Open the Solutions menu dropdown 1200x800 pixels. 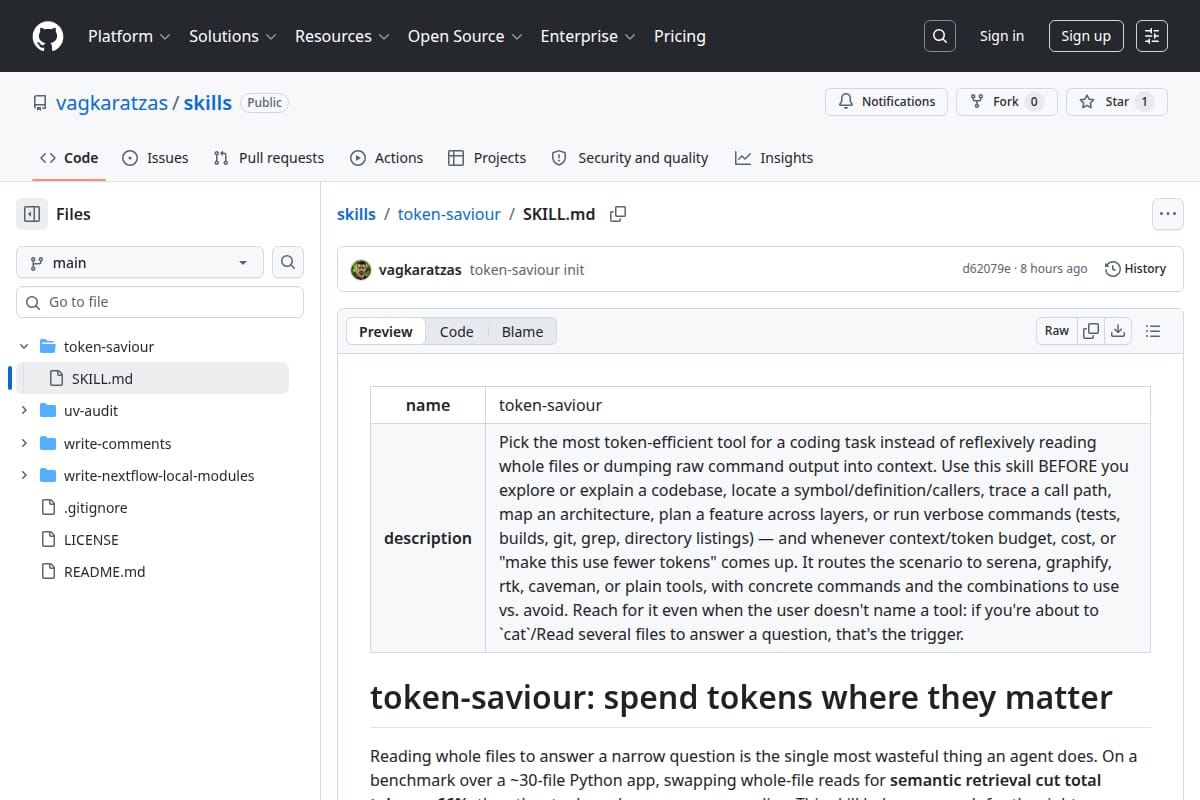click(232, 36)
